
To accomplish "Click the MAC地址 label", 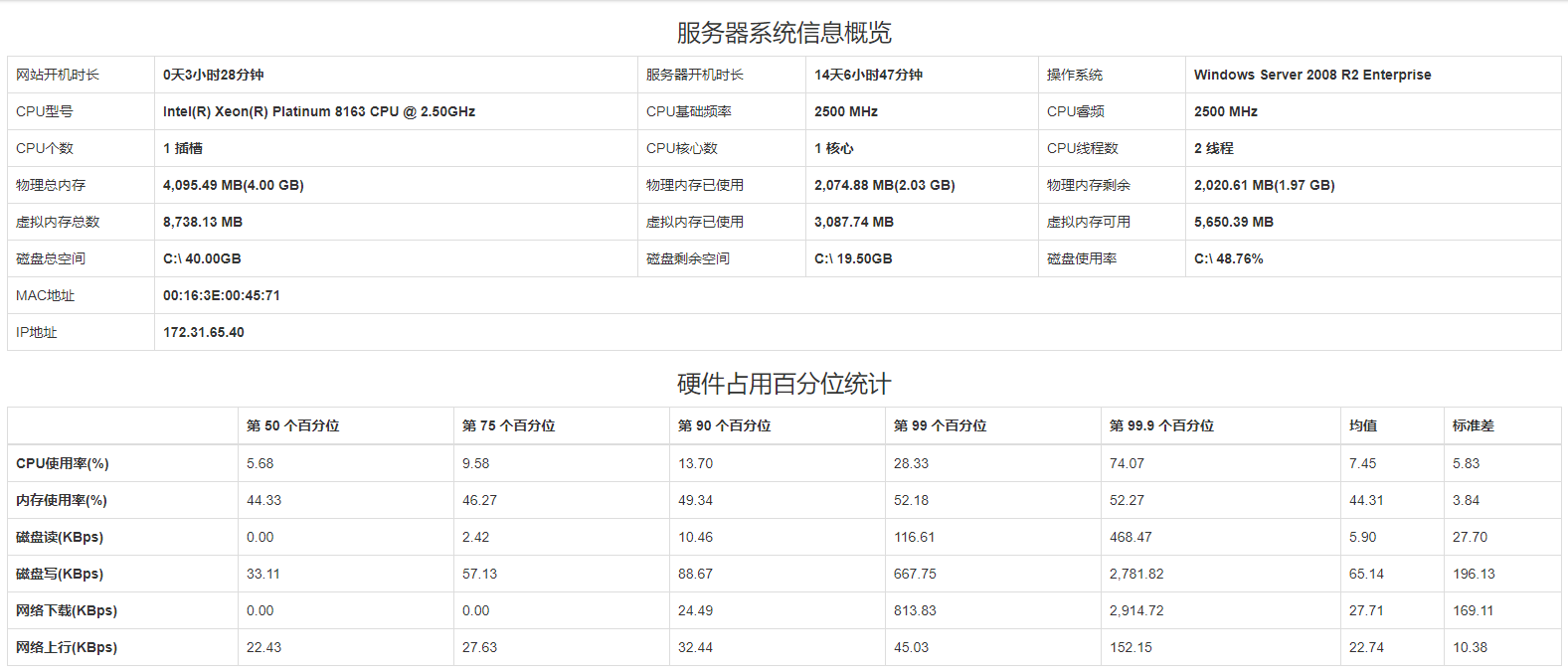I will pyautogui.click(x=46, y=295).
